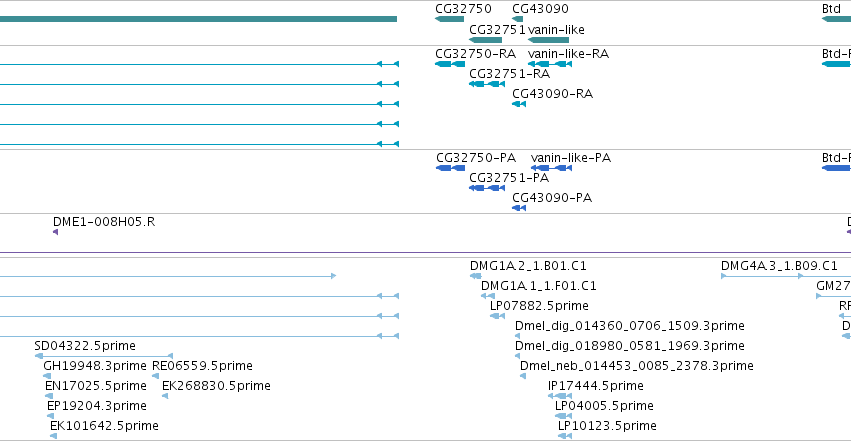The image size is (851, 441).
Task: Select the vanin-like-RA transcript glyph
Action: pos(550,64)
